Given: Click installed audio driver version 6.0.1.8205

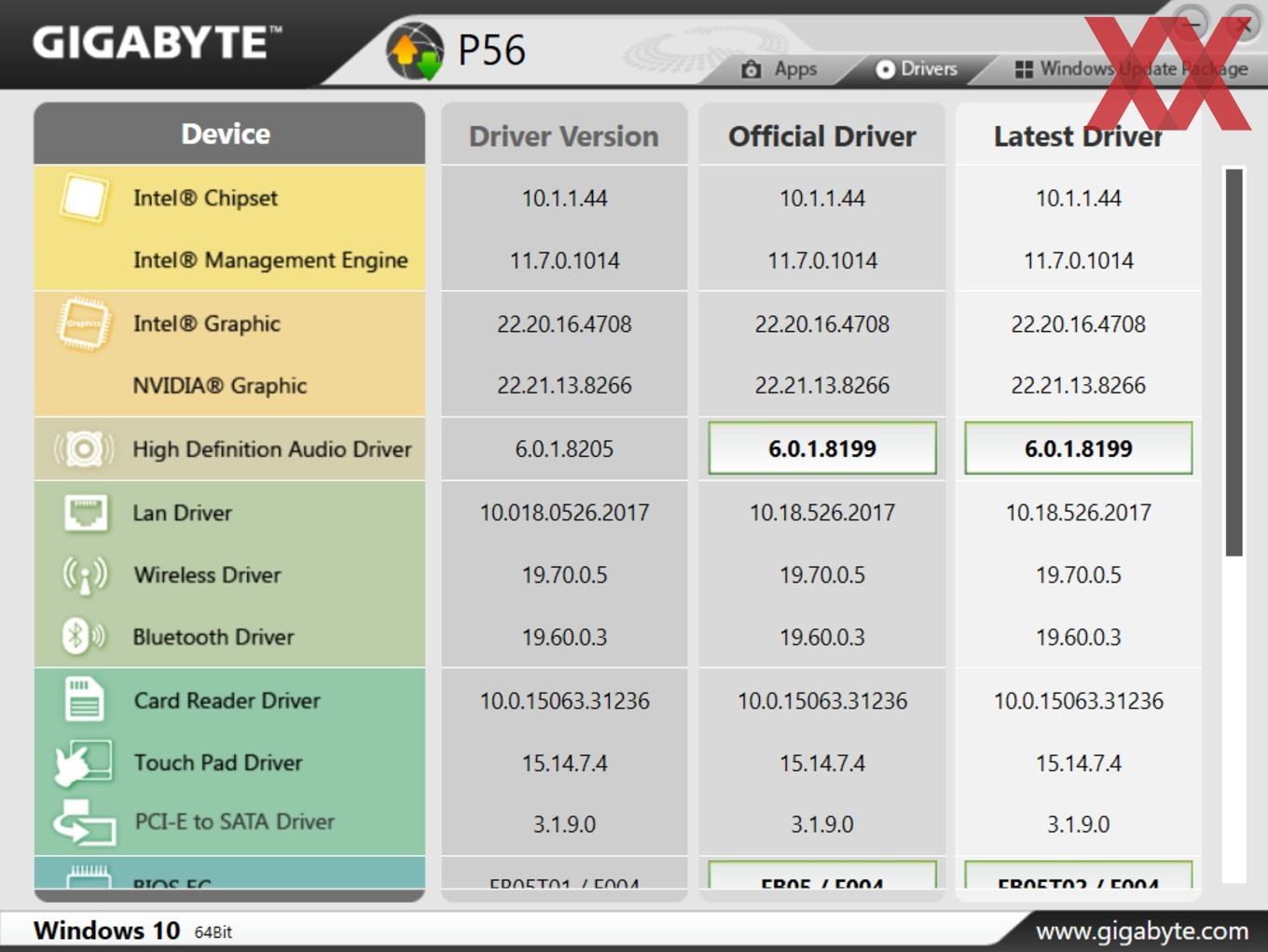Looking at the screenshot, I should [x=564, y=449].
